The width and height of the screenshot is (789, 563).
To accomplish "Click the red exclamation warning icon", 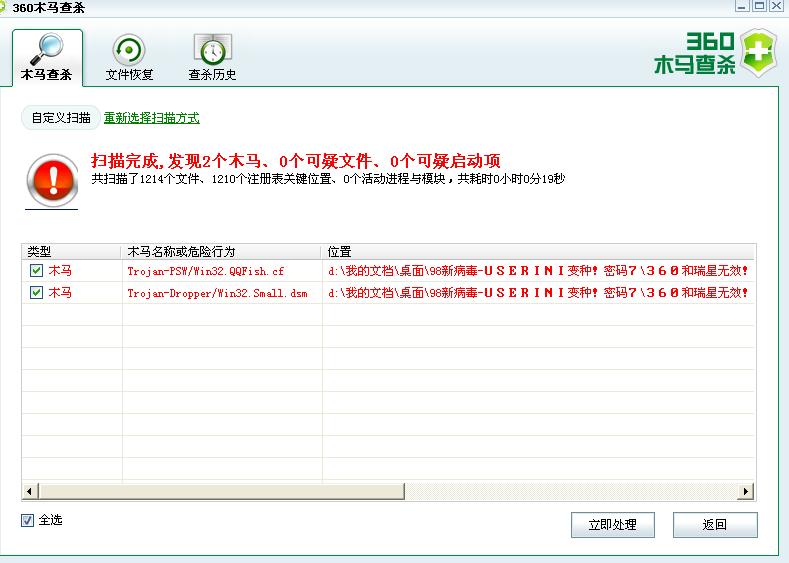I will pyautogui.click(x=52, y=180).
